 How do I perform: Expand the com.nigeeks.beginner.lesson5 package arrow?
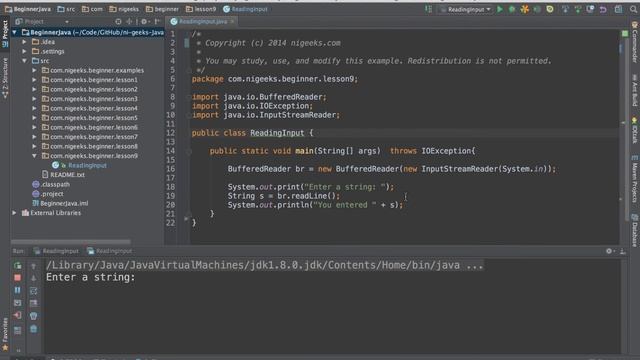click(34, 118)
